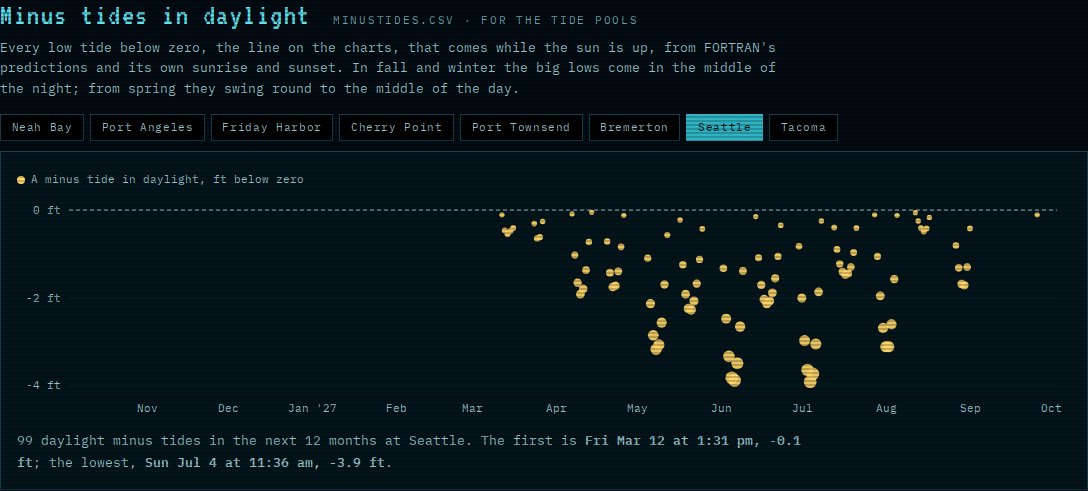
Task: Open the Friday Harbor station tab
Action: 271,128
